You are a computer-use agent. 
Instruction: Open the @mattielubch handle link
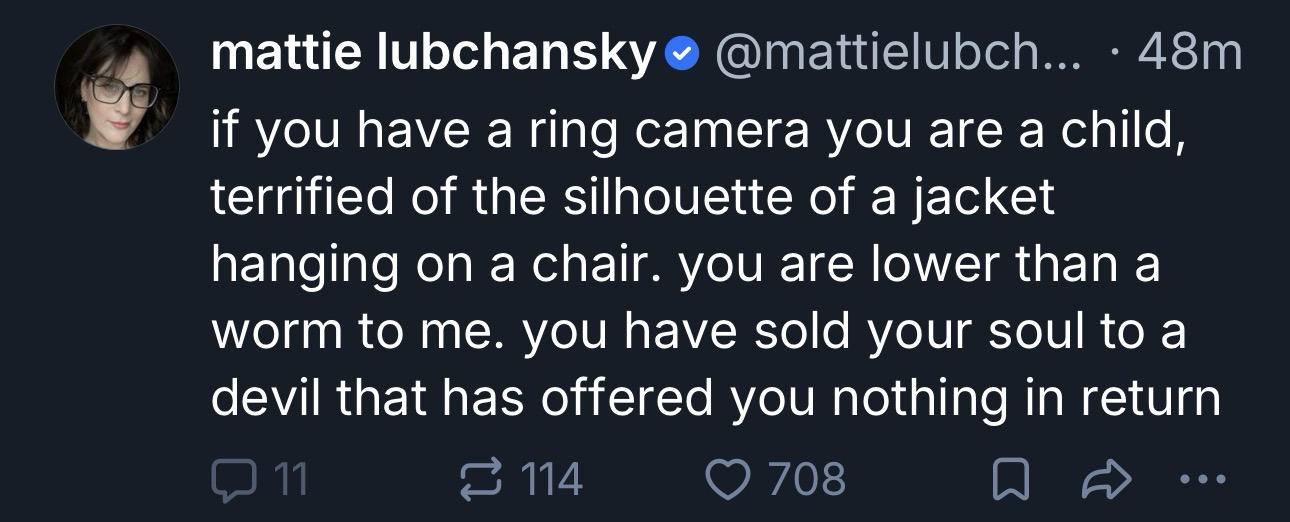pyautogui.click(x=893, y=54)
